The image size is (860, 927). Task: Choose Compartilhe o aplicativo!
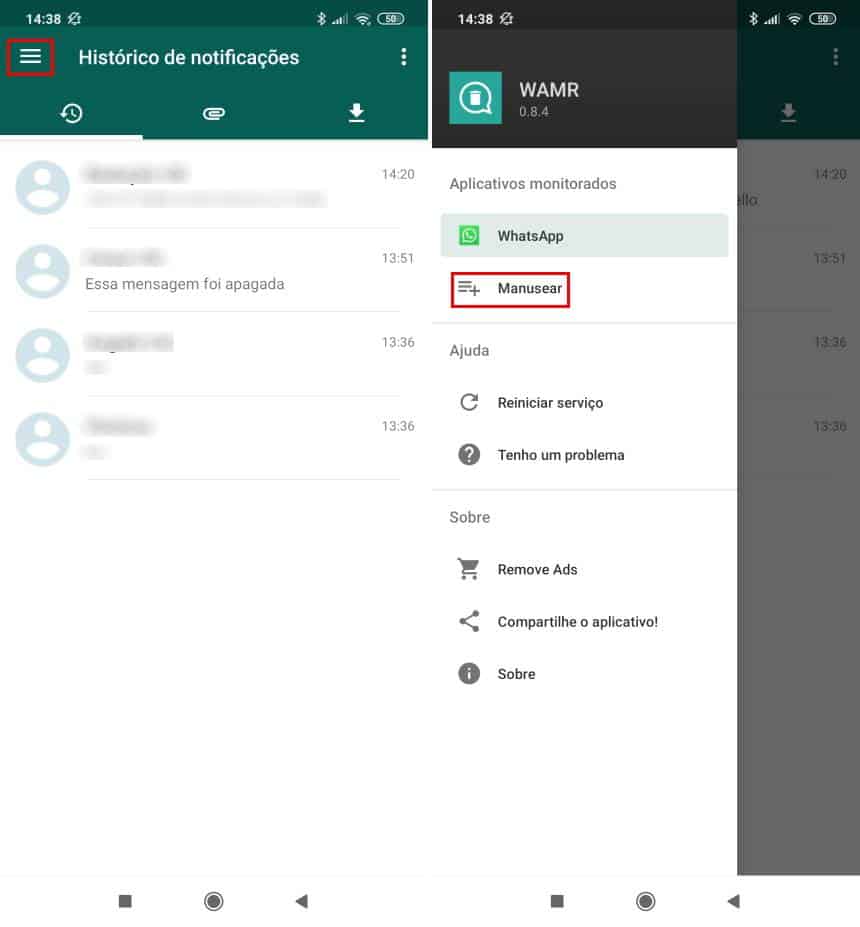click(x=584, y=621)
